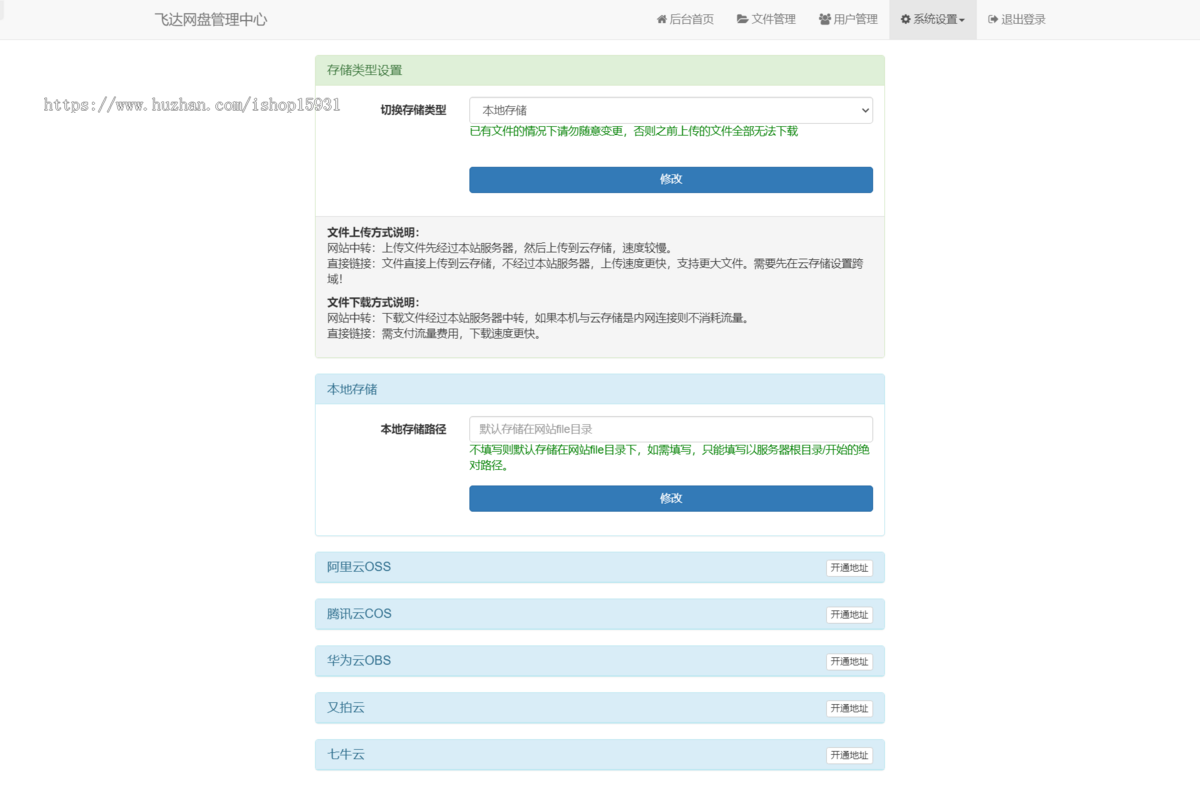Screen dimensions: 1200x786
Task: Click the users icon beside 用户管理
Action: [824, 20]
